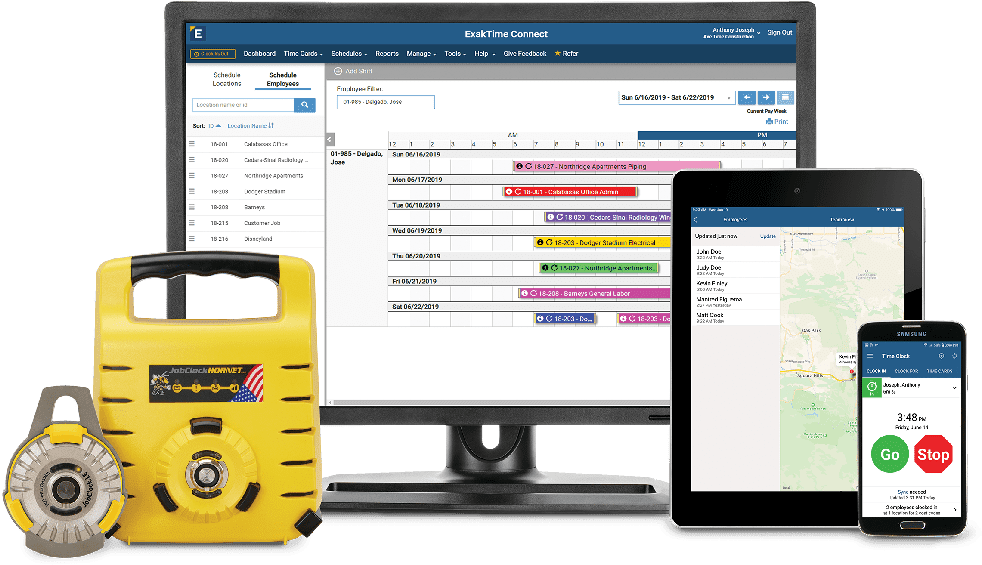Expand the Help menu
982x565 pixels.
pos(484,54)
